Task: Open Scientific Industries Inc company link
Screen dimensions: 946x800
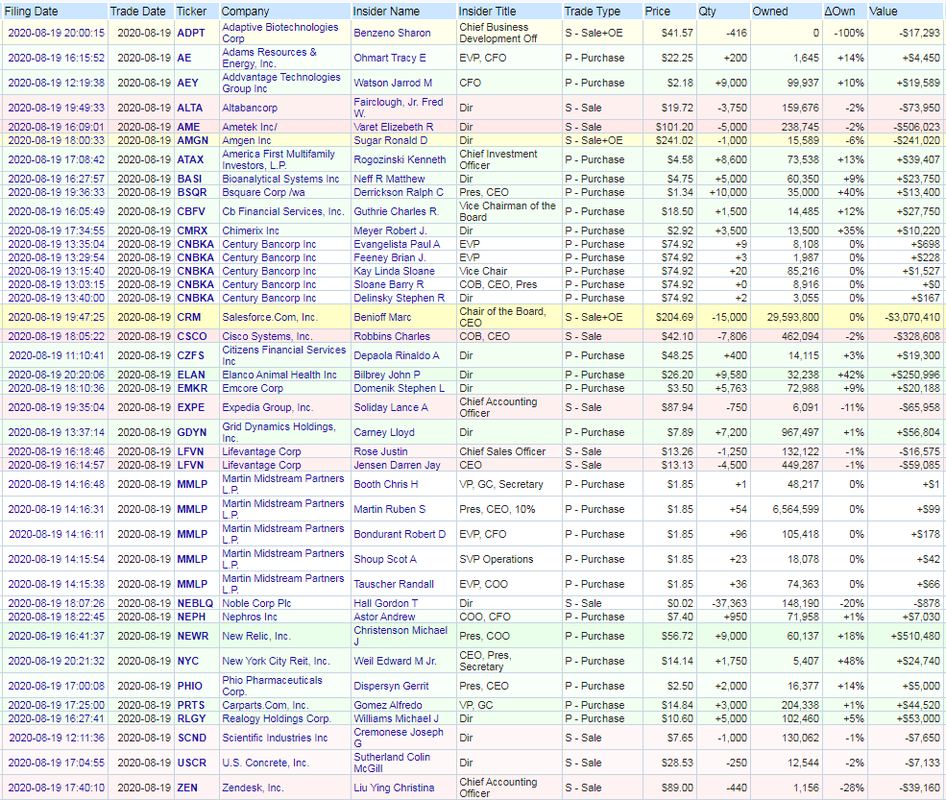Action: (275, 737)
